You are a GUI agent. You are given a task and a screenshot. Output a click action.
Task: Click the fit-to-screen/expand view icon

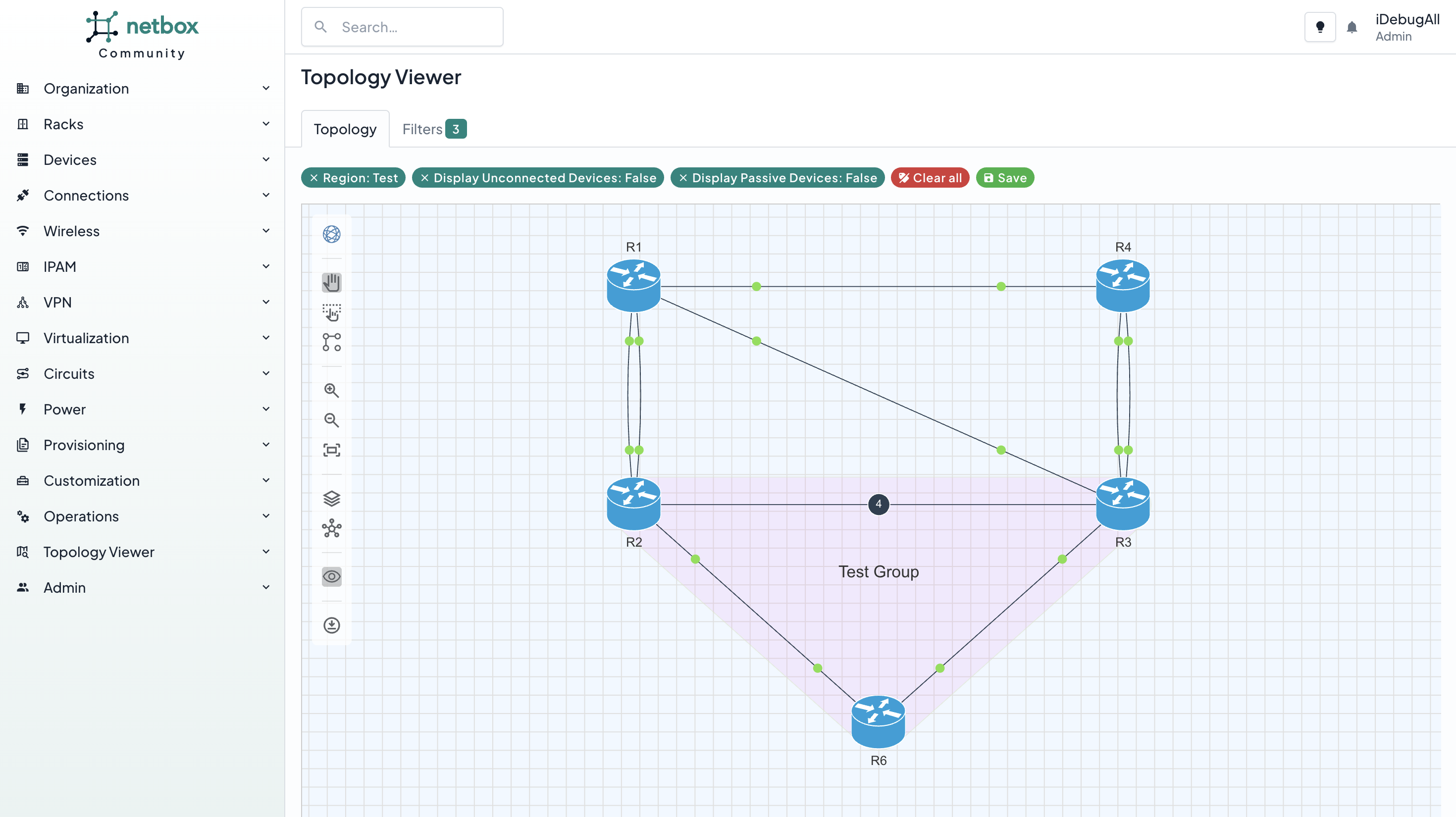331,450
